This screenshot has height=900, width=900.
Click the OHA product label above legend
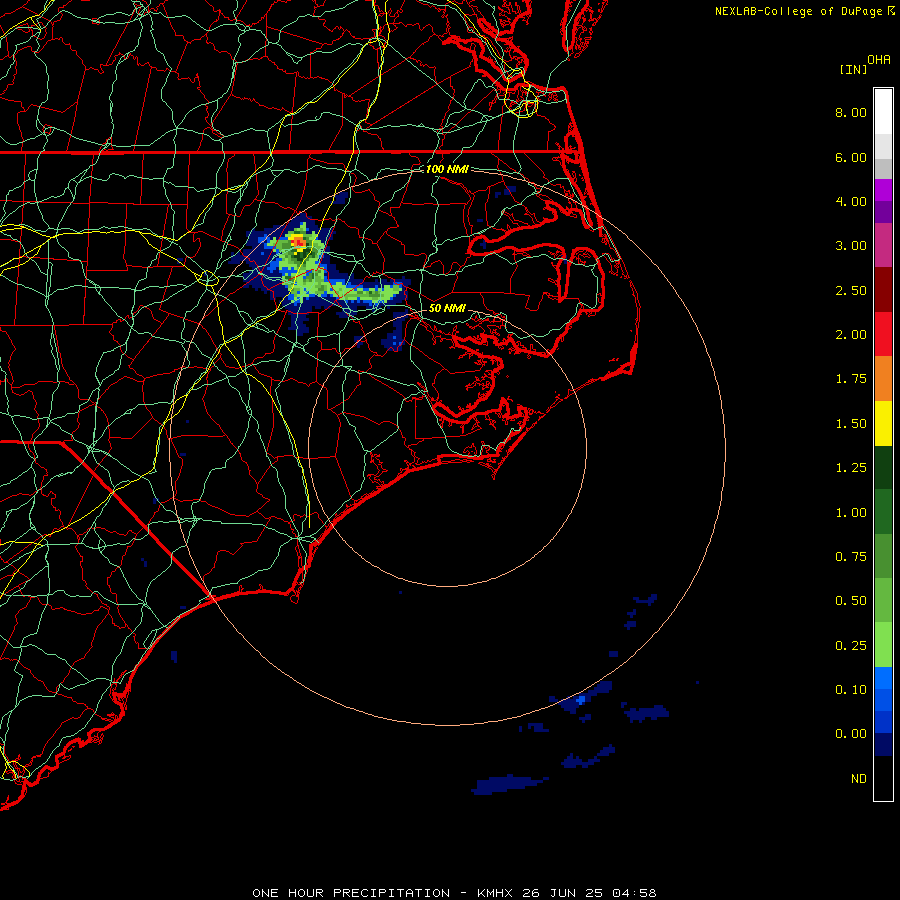click(879, 60)
